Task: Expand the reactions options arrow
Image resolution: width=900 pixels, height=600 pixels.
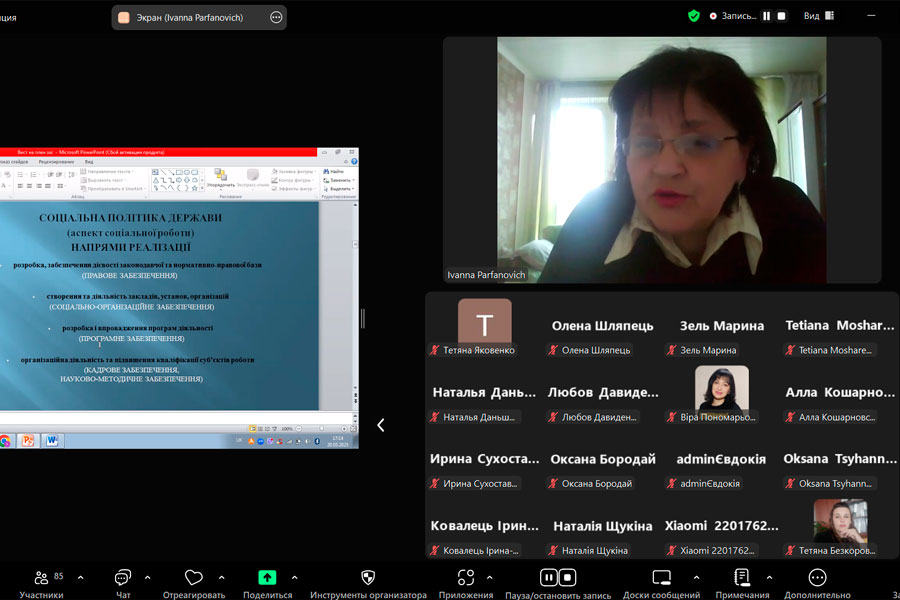Action: coord(222,578)
